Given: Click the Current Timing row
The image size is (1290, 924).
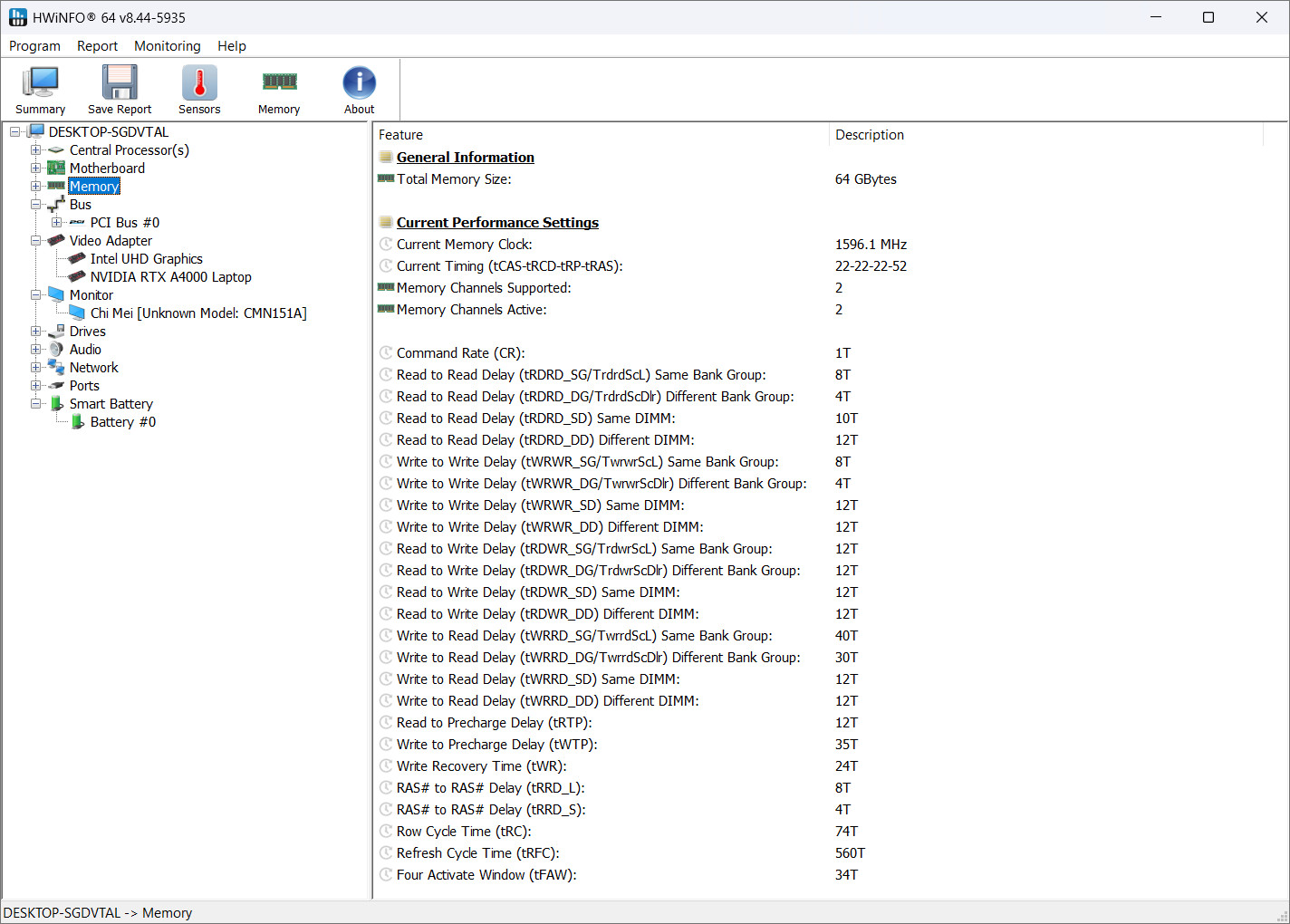Looking at the screenshot, I should pyautogui.click(x=820, y=266).
